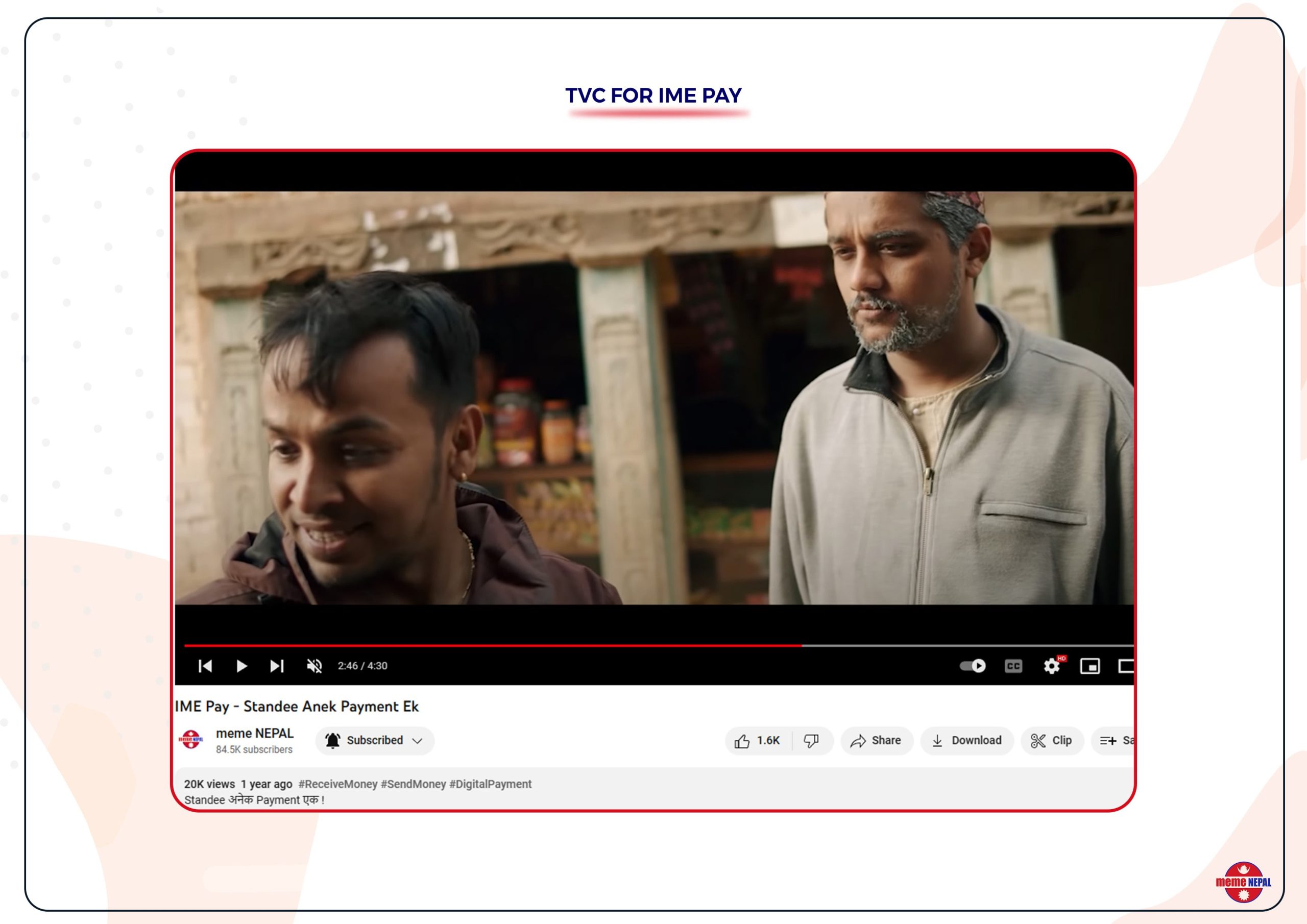The height and width of the screenshot is (924, 1307).
Task: Click the Download button
Action: click(966, 740)
